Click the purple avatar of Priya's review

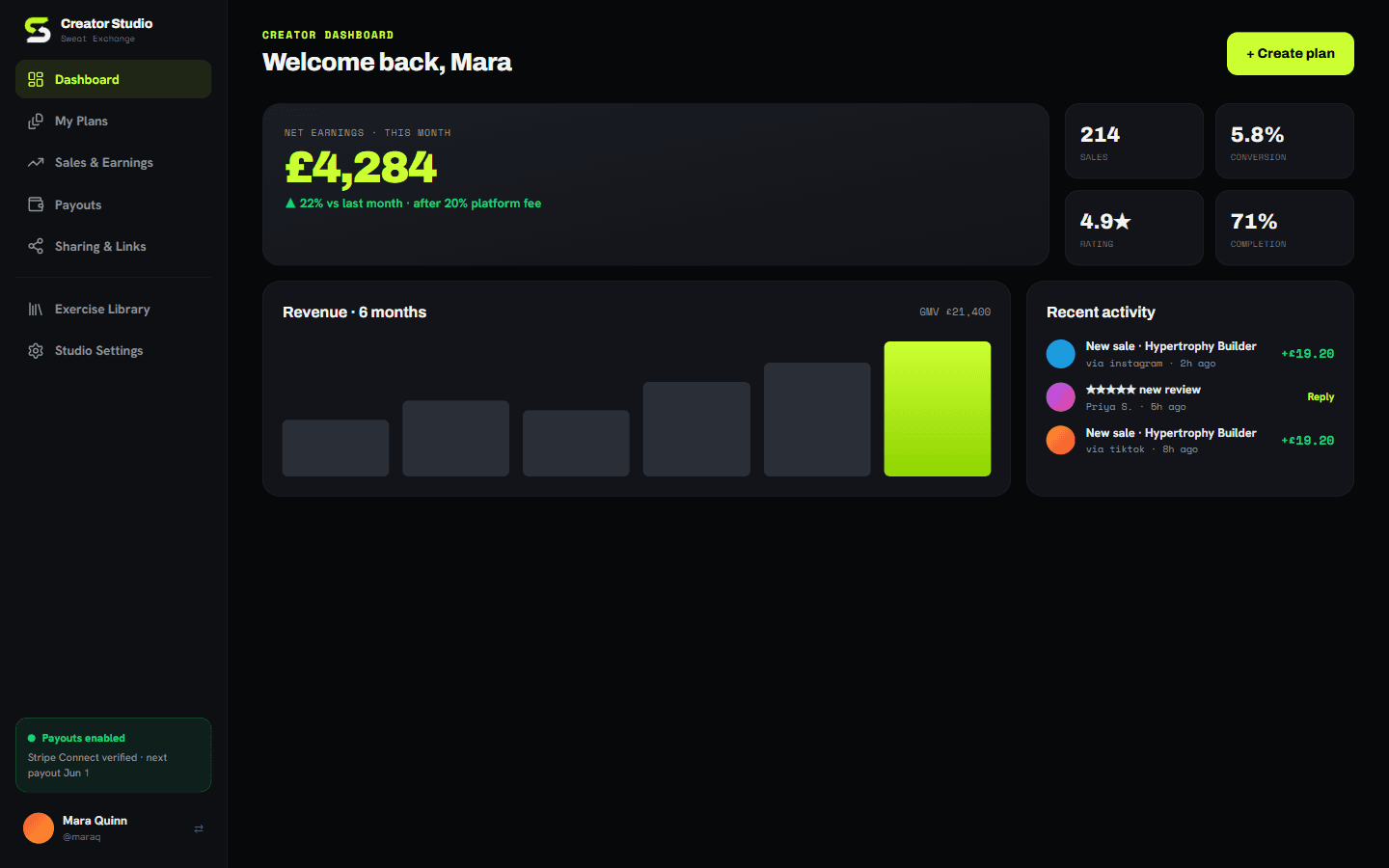pyautogui.click(x=1061, y=397)
